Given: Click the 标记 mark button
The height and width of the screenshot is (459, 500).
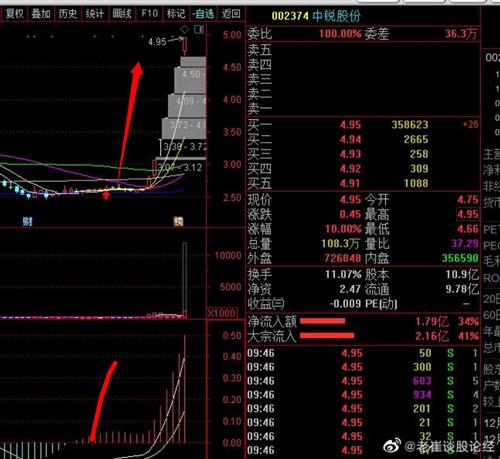Looking at the screenshot, I should [x=176, y=14].
